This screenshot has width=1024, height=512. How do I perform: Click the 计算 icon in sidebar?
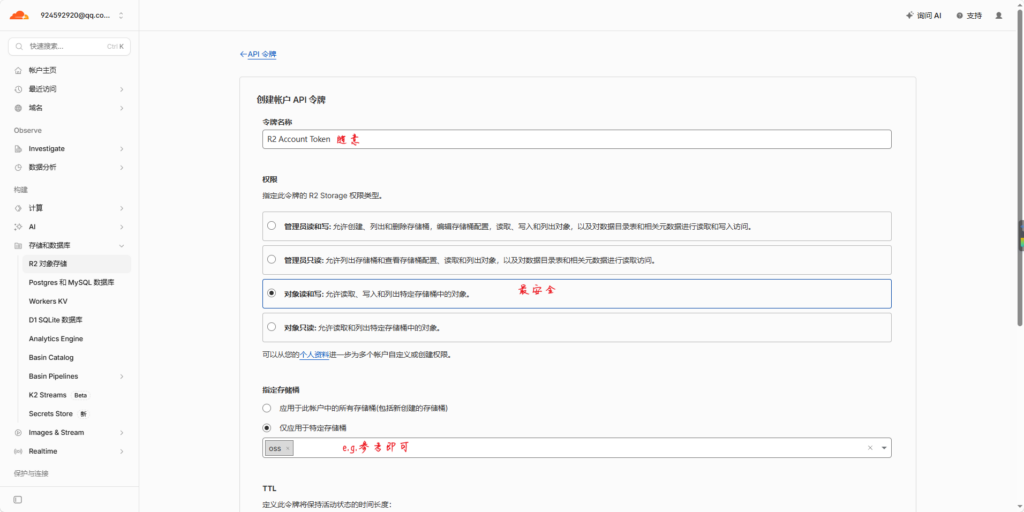(18, 208)
